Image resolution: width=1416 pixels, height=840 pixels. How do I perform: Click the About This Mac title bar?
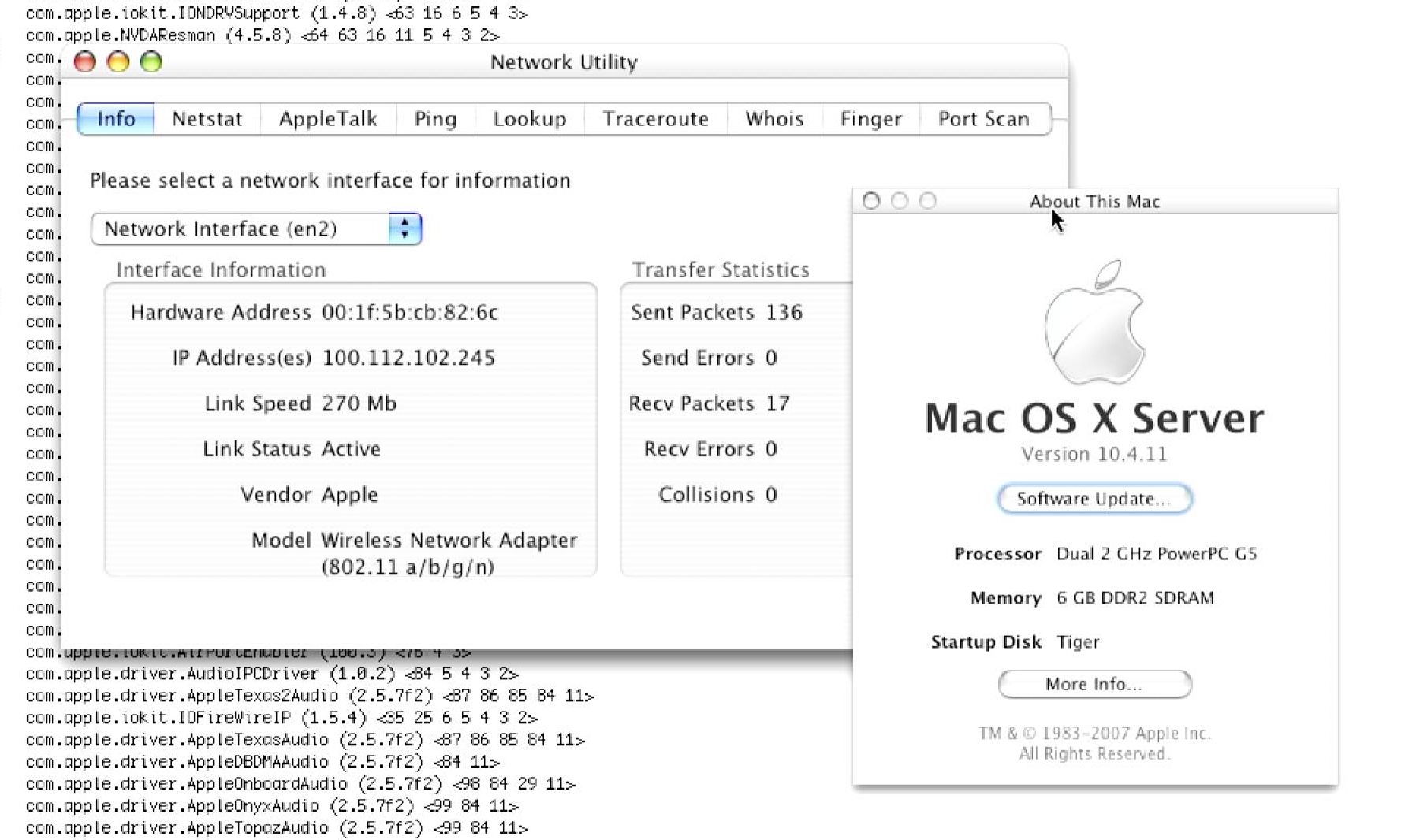(x=1094, y=202)
